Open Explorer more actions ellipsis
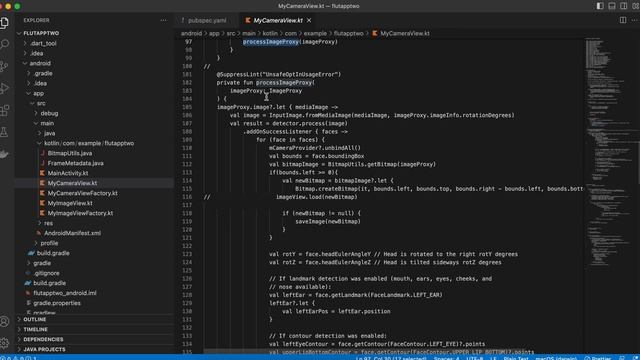640x360 pixels. click(163, 20)
